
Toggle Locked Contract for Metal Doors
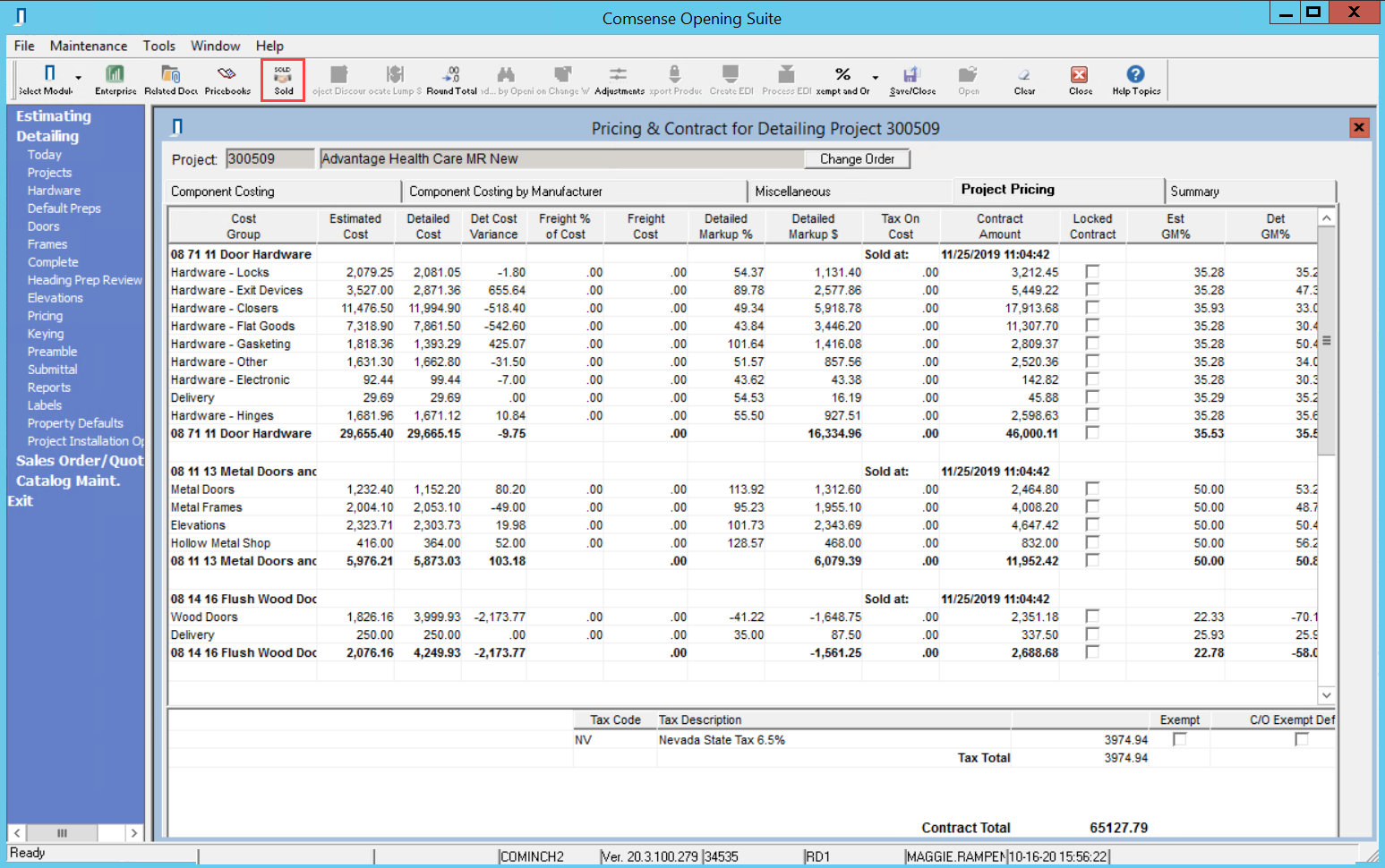pos(1092,489)
